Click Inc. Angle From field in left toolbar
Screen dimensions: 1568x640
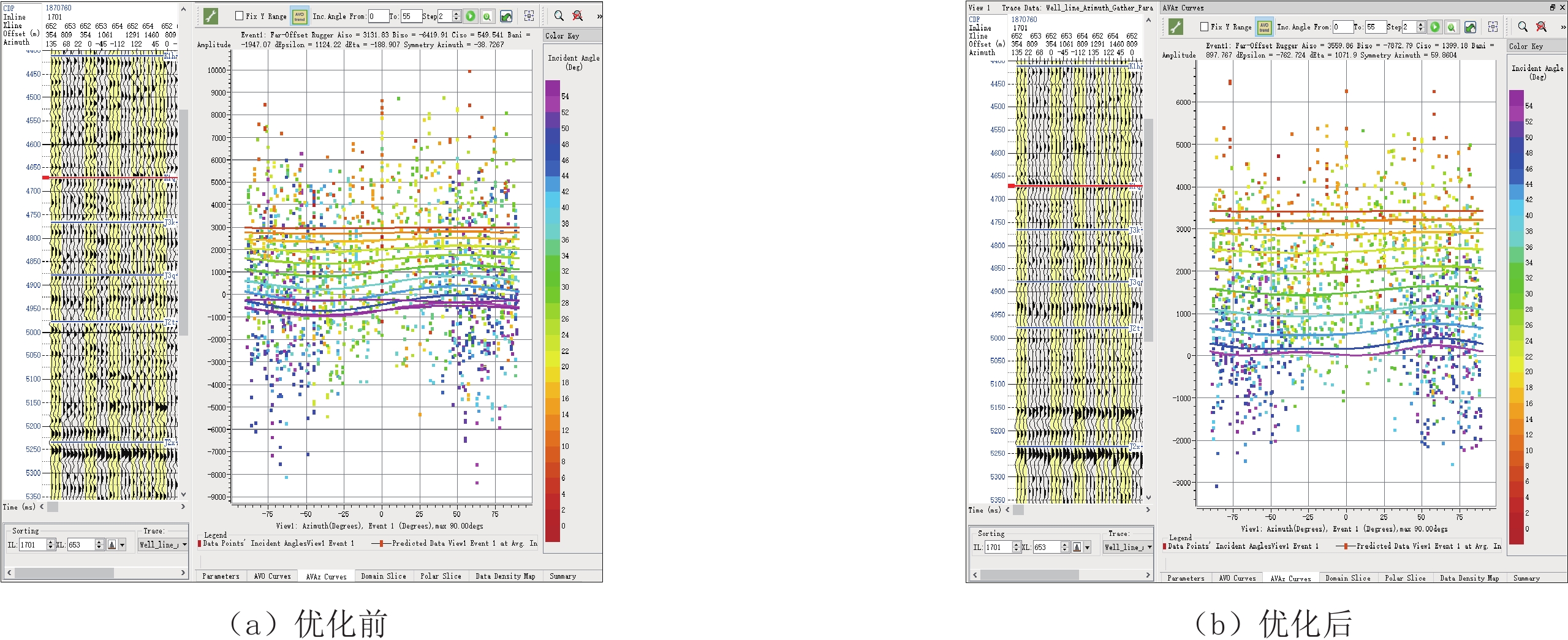[x=378, y=17]
